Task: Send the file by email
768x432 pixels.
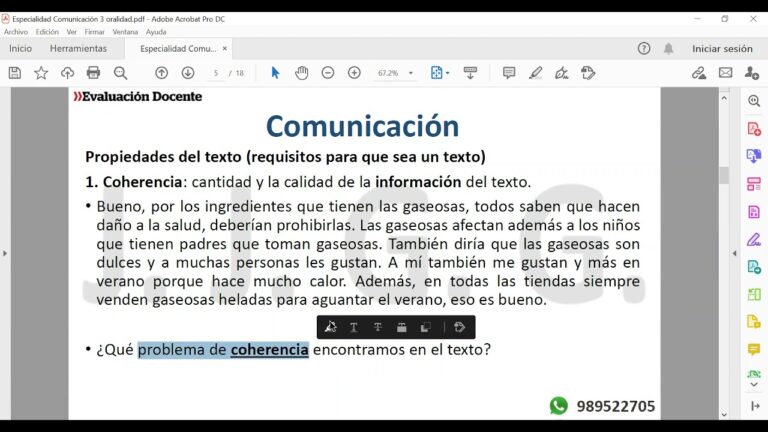Action: (x=725, y=73)
